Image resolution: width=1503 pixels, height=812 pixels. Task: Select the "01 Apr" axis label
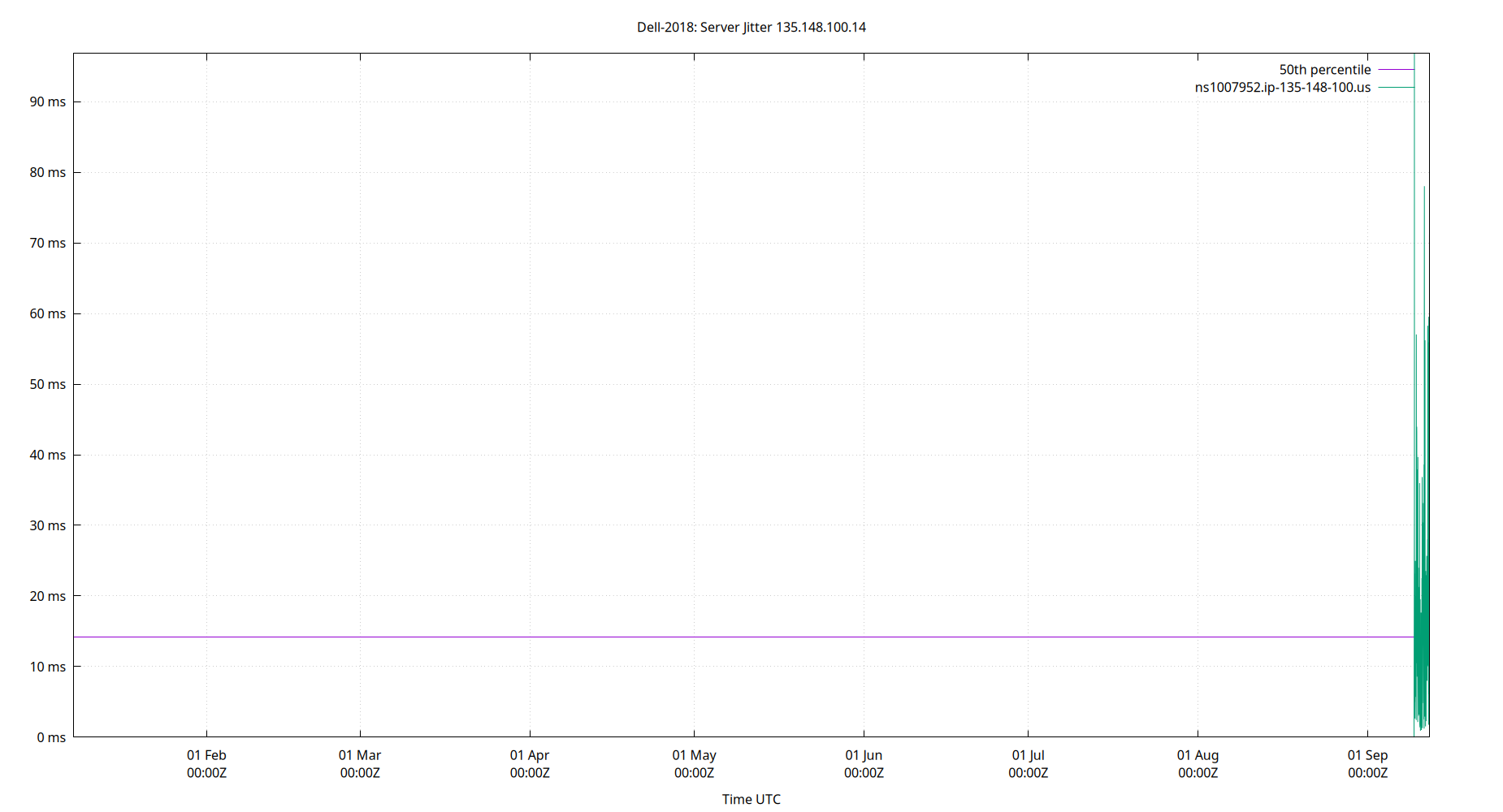(531, 755)
